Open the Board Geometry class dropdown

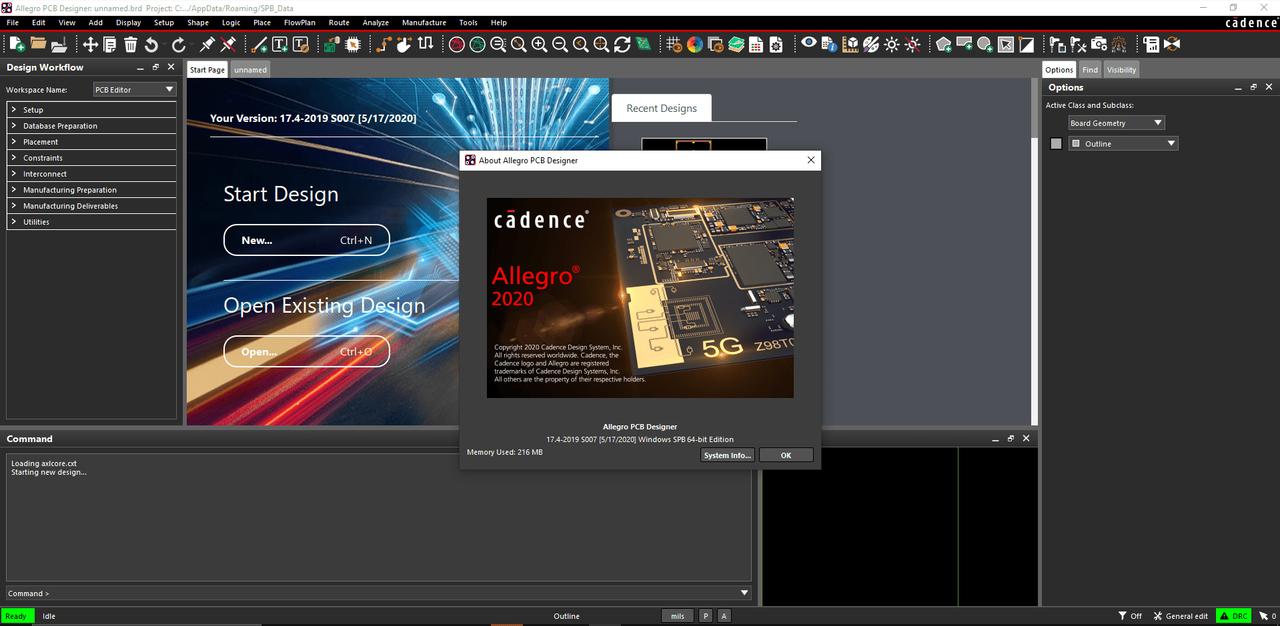(1116, 123)
